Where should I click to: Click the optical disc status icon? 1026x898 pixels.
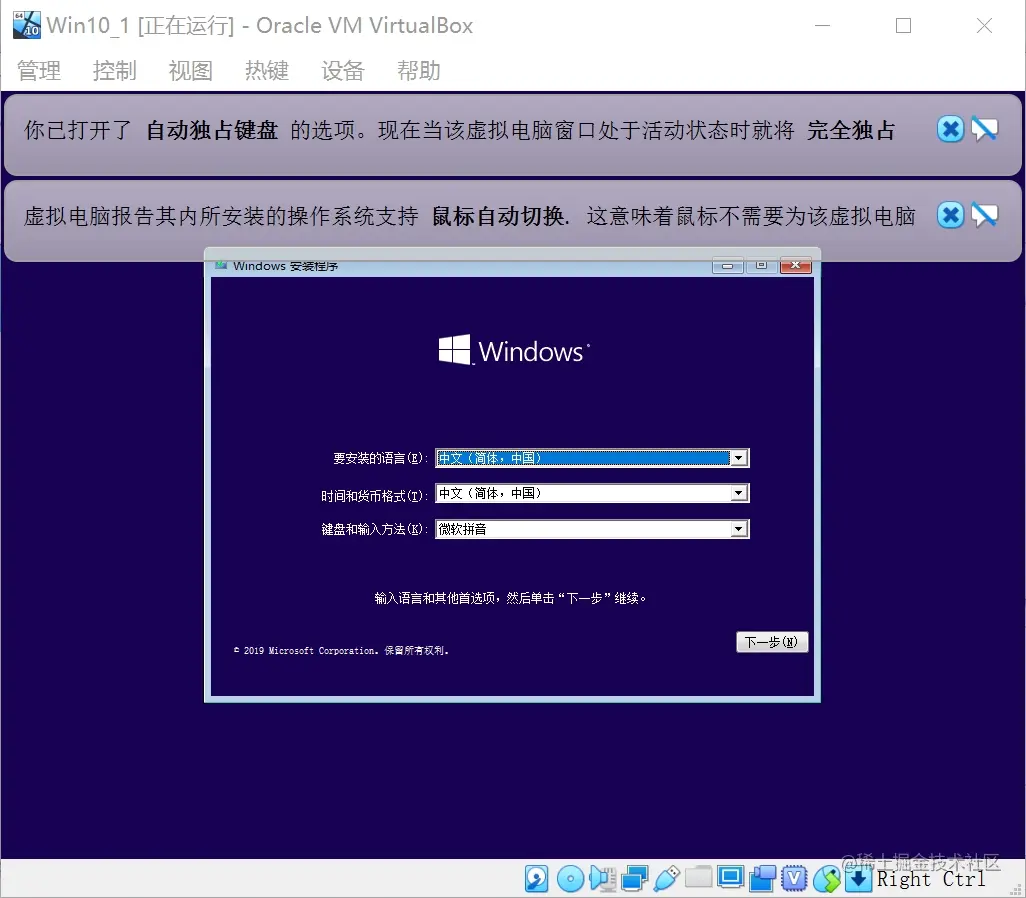(571, 879)
